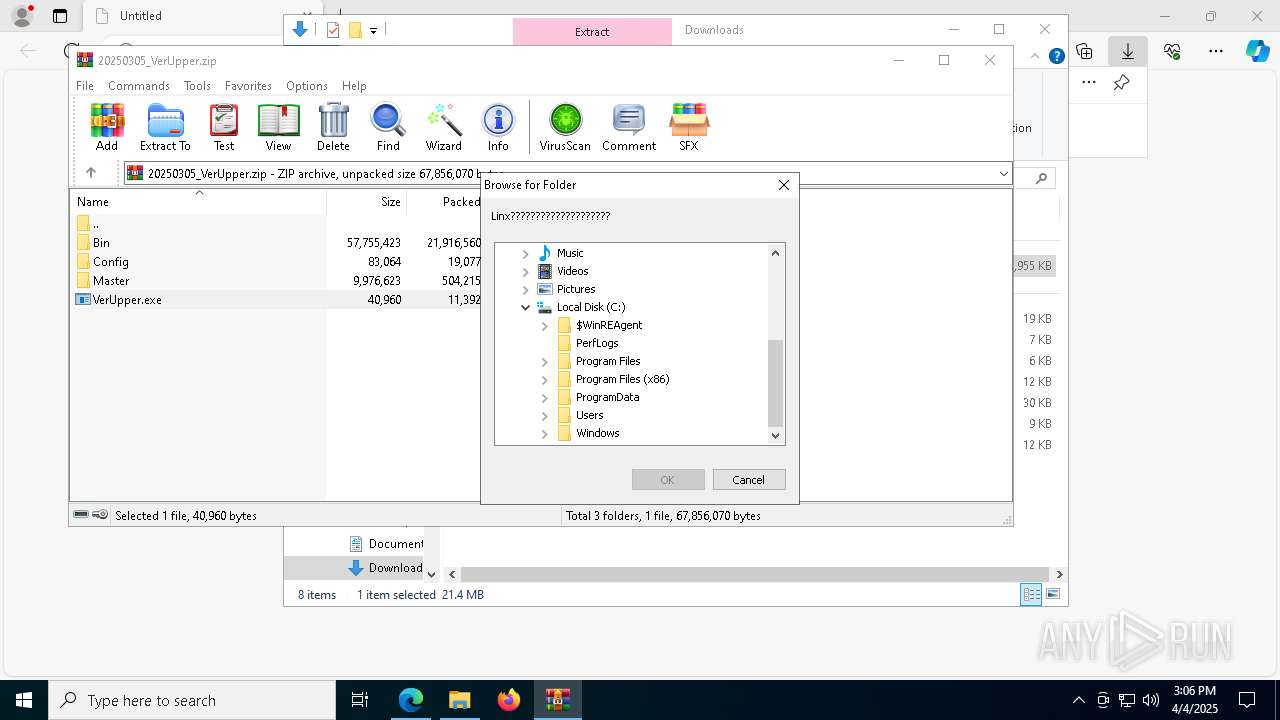Expand the Videos folder node
This screenshot has width=1280, height=720.
click(x=526, y=271)
